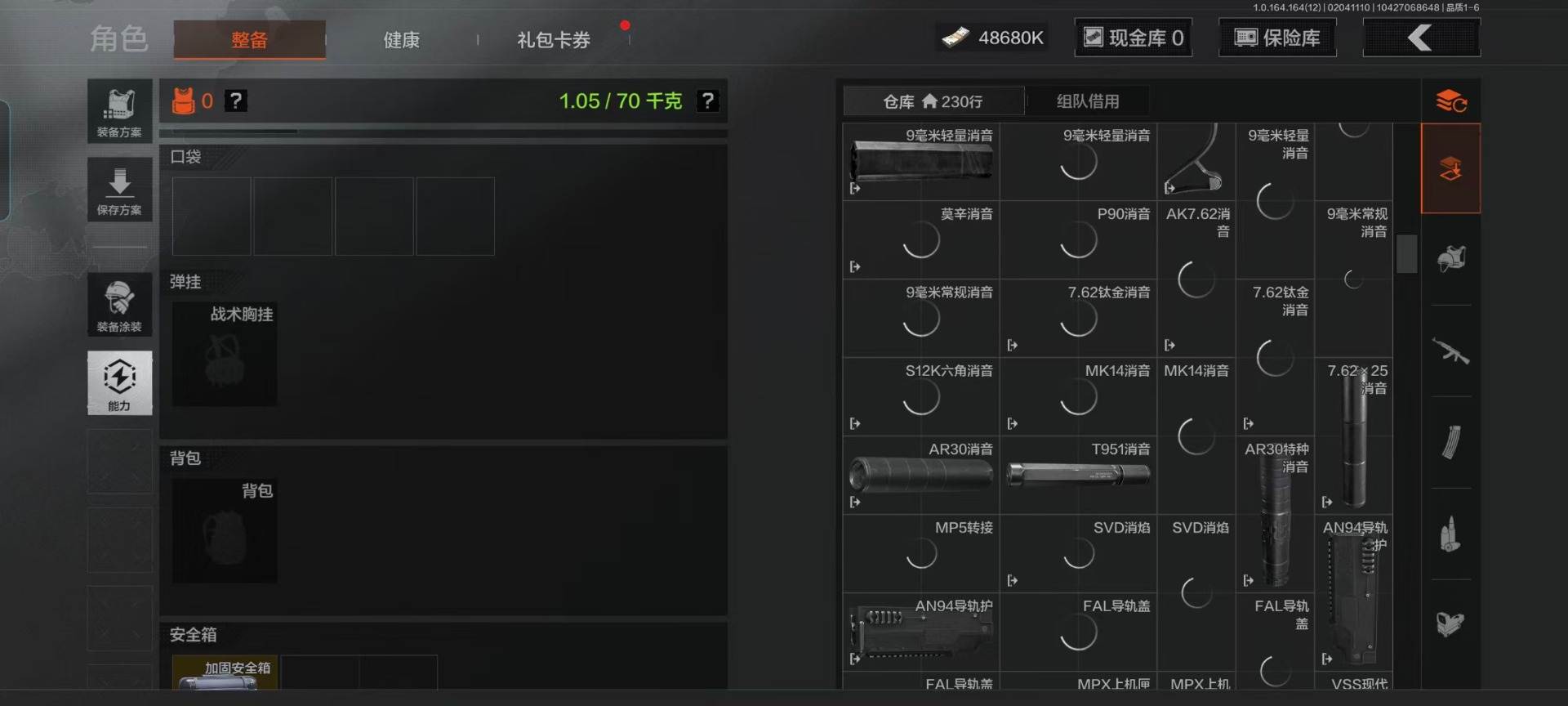
Task: Click the 口袋 pockets section label
Action: pyautogui.click(x=185, y=156)
